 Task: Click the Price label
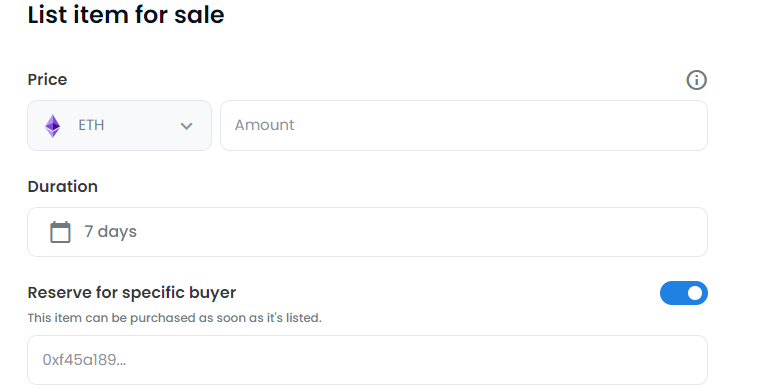(x=47, y=80)
